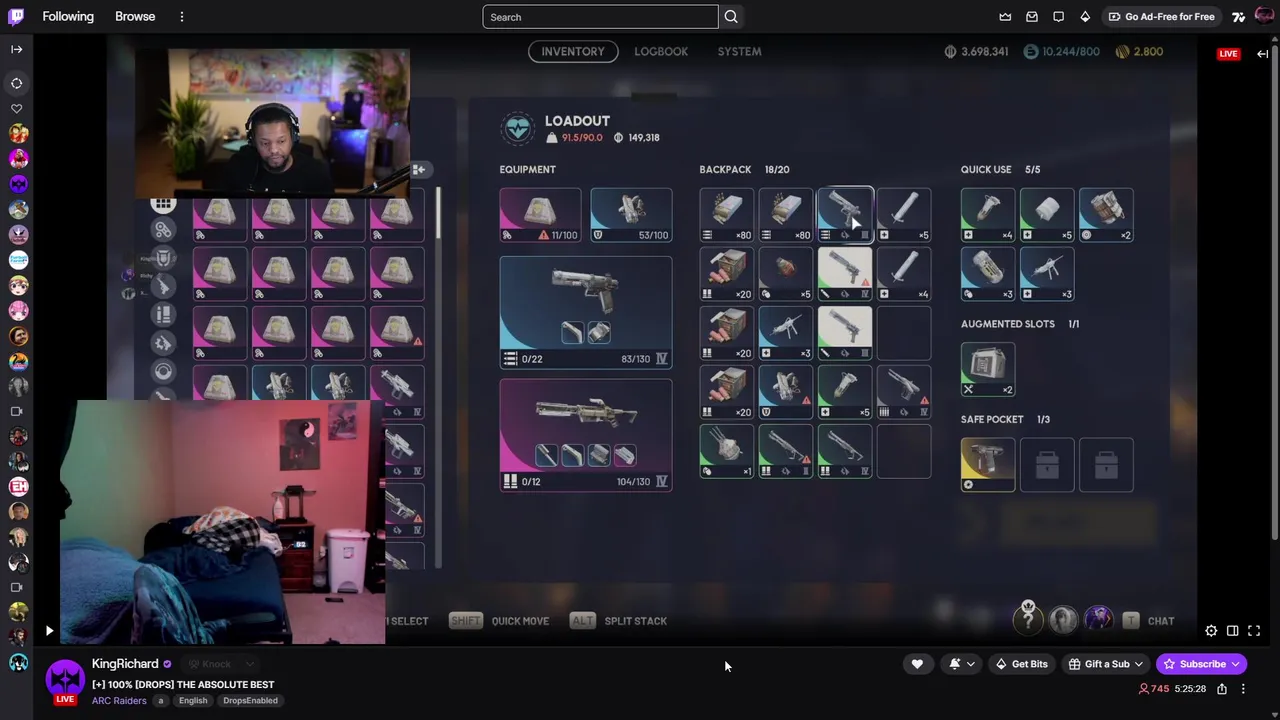This screenshot has width=1280, height=720.
Task: Click the Loadout heart shield icon
Action: click(x=518, y=129)
